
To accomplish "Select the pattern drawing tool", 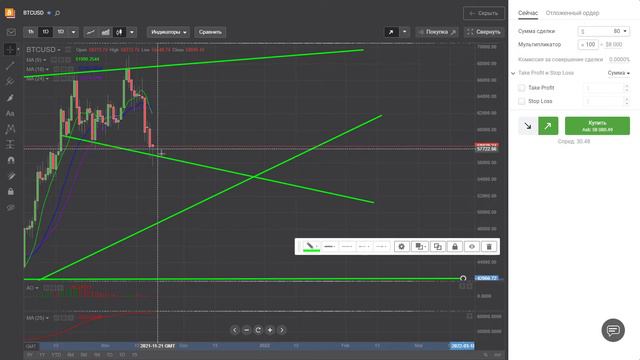I will [x=10, y=129].
